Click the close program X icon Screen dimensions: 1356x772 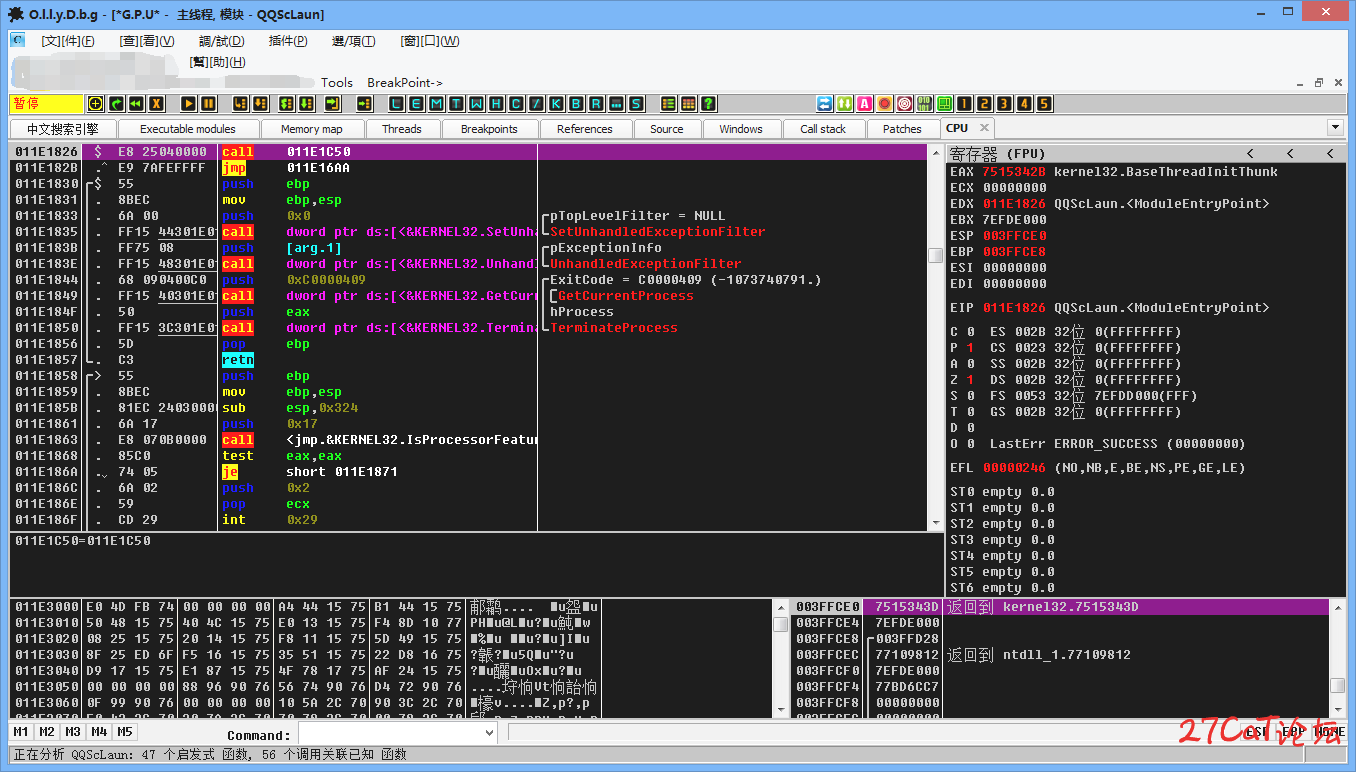[x=156, y=104]
